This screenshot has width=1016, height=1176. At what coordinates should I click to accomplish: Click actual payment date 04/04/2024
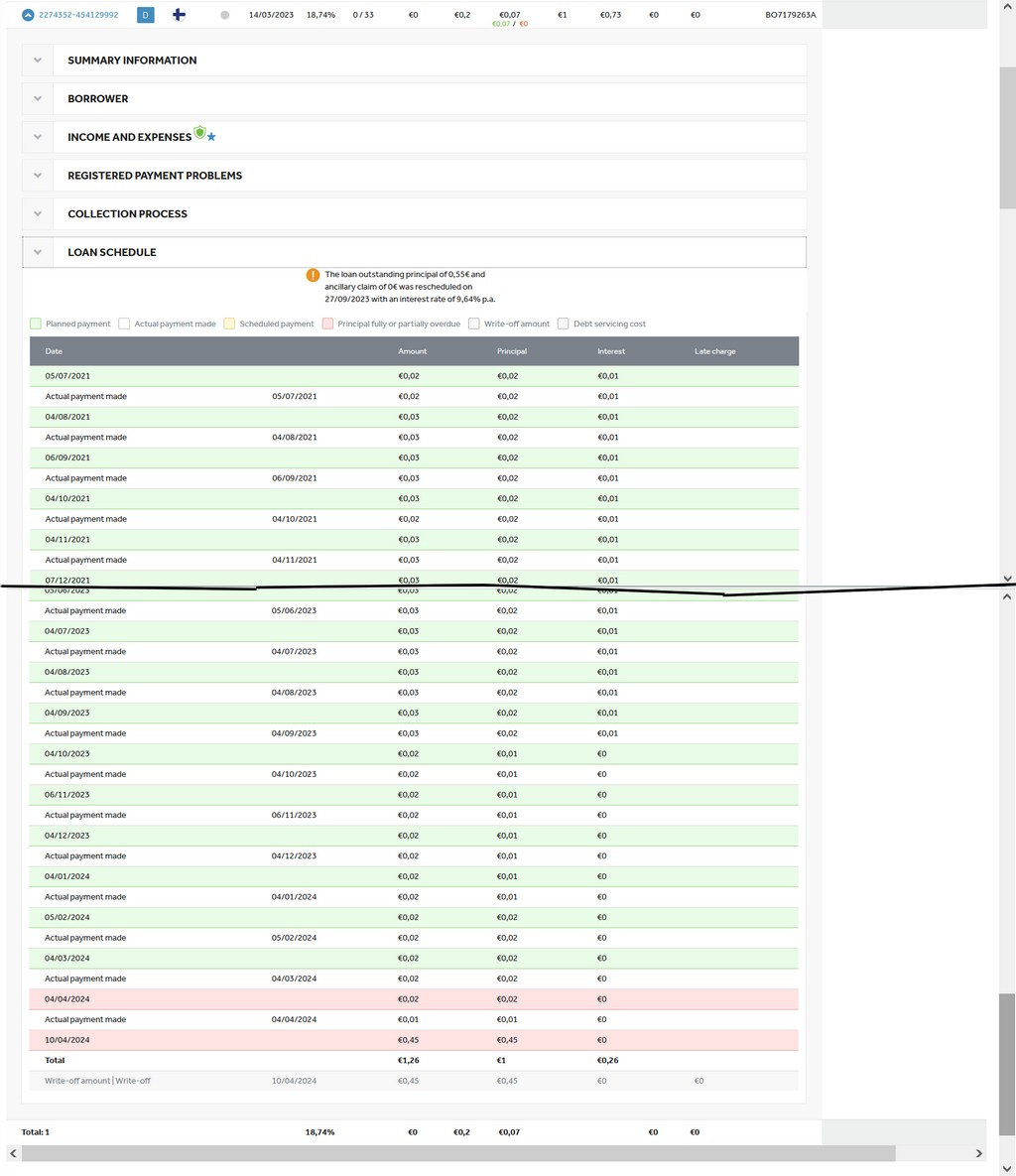(x=294, y=1020)
